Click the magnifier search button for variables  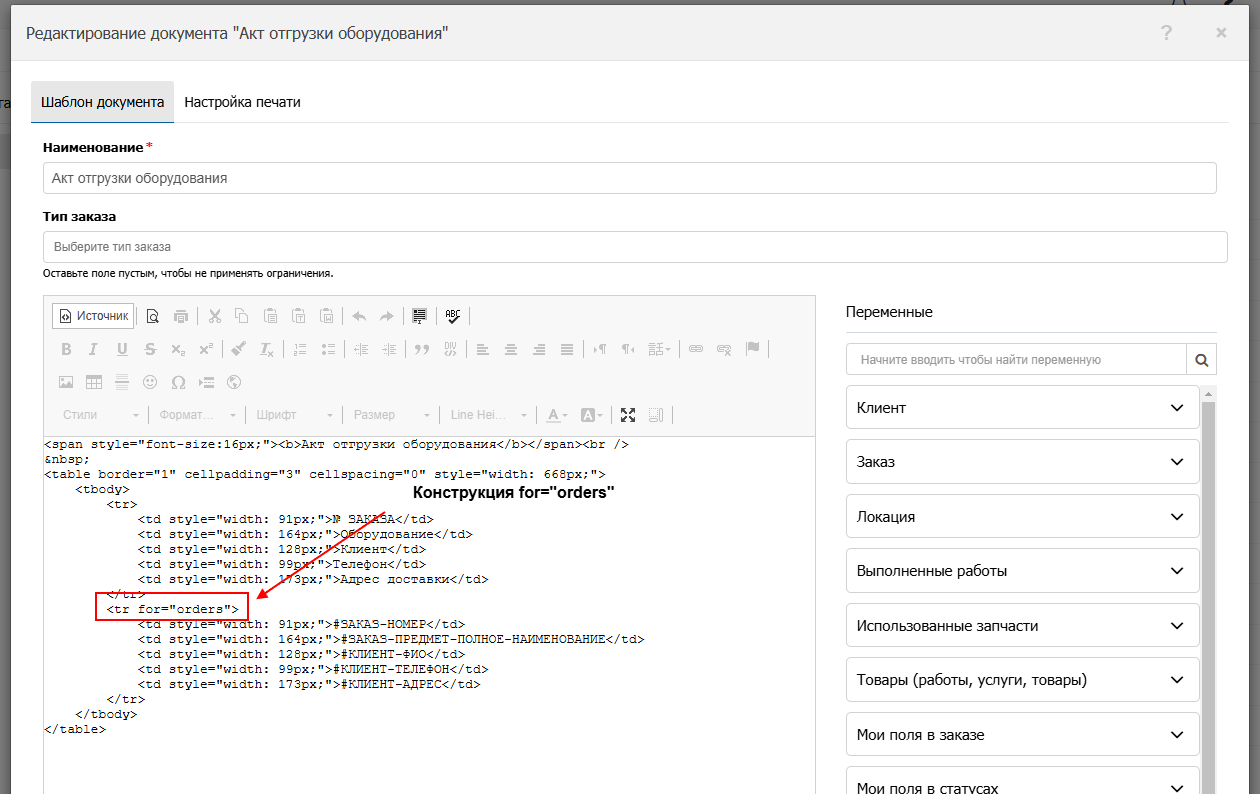[1201, 359]
